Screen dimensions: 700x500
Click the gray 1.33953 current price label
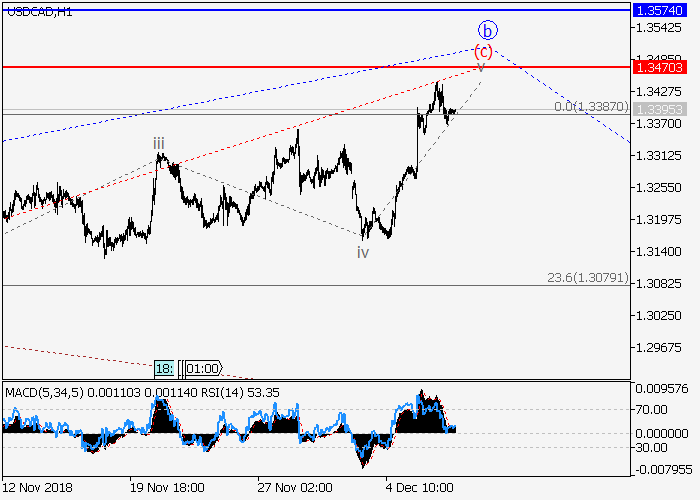659,109
